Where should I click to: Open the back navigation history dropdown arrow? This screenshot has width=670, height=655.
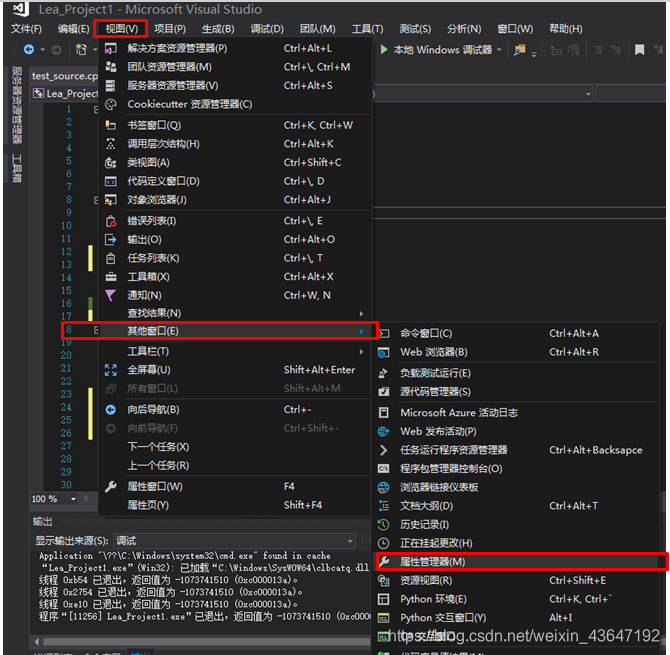pyautogui.click(x=42, y=50)
